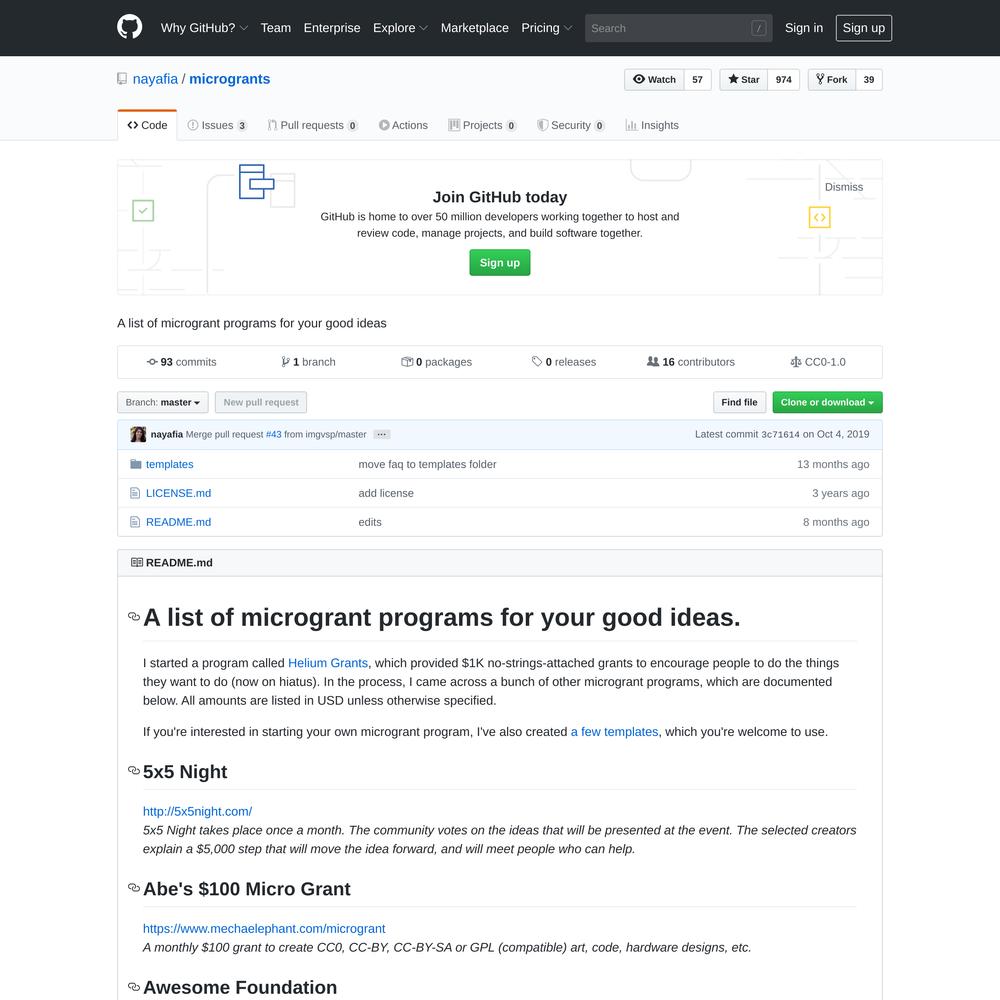The width and height of the screenshot is (1000, 1000).
Task: View the 57 watchers count
Action: (698, 80)
